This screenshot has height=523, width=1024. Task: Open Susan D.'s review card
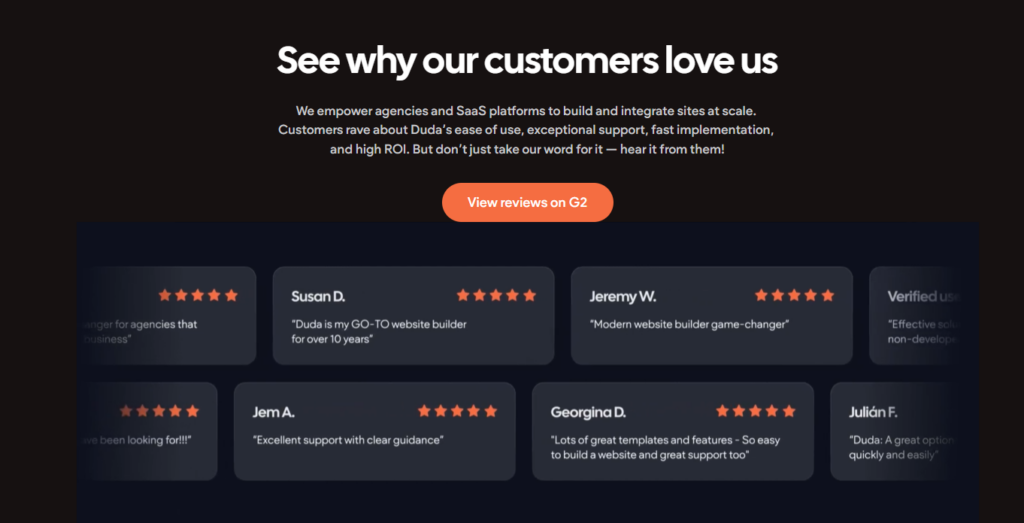[x=413, y=315]
